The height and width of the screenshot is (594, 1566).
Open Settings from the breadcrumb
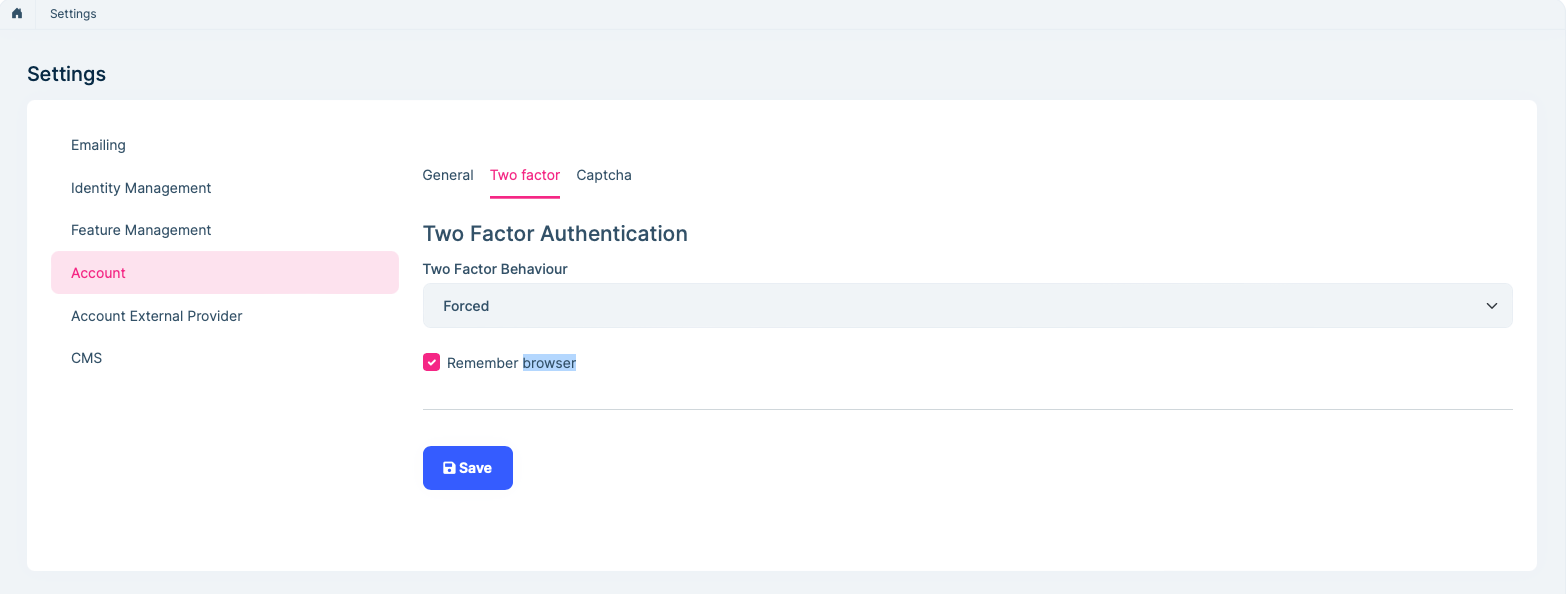[x=72, y=14]
